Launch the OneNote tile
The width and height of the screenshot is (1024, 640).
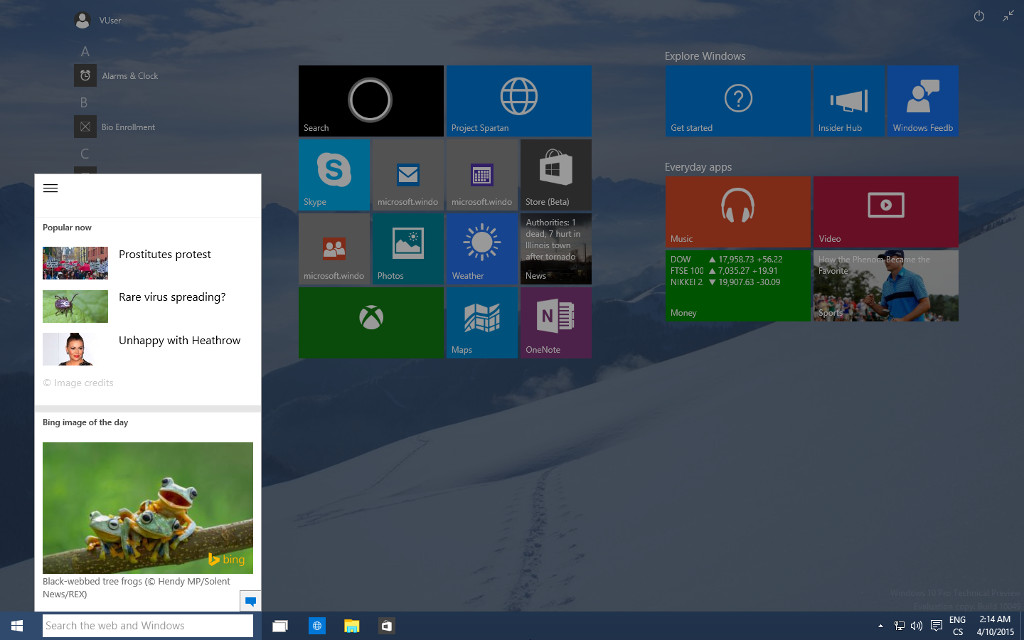tap(556, 323)
